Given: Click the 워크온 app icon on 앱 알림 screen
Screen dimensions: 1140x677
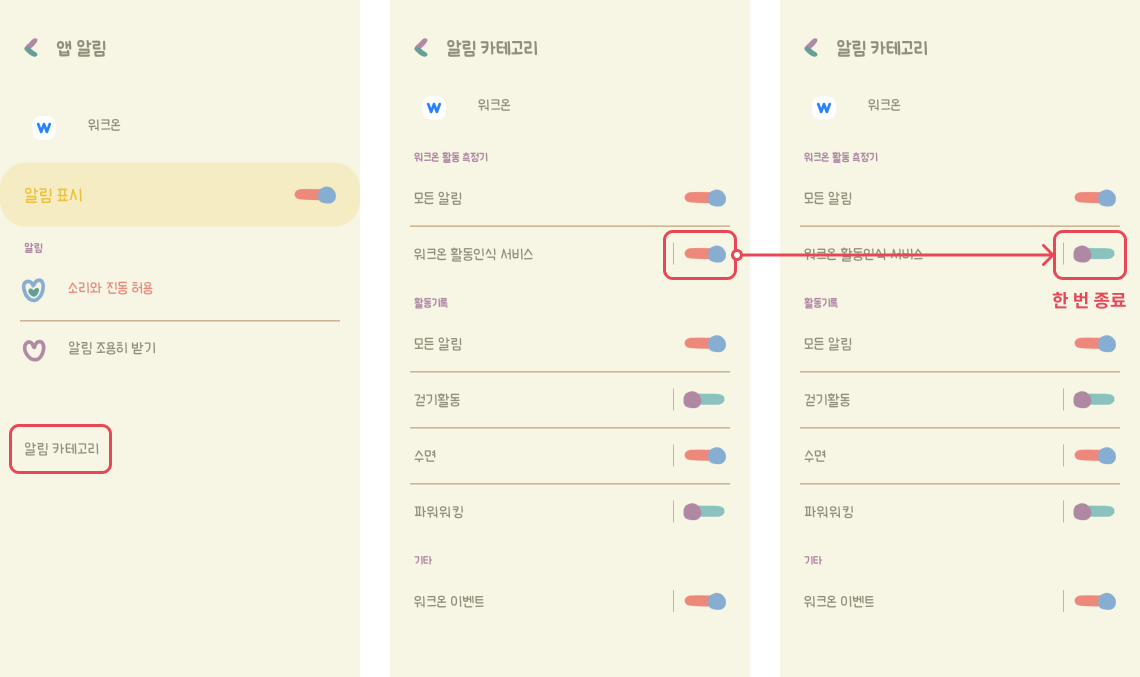Looking at the screenshot, I should tap(43, 127).
